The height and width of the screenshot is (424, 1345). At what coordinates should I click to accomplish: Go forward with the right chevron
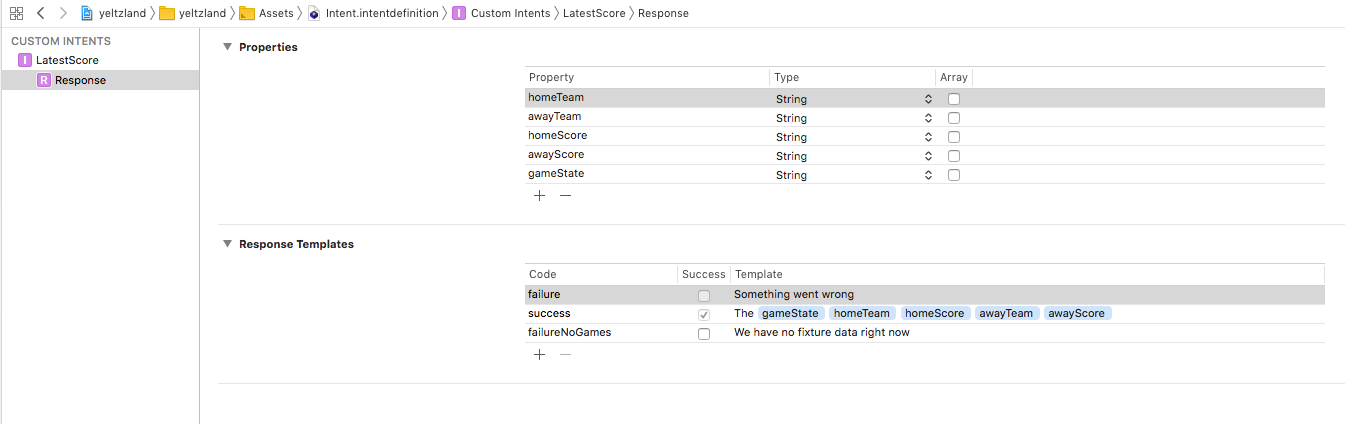point(63,13)
